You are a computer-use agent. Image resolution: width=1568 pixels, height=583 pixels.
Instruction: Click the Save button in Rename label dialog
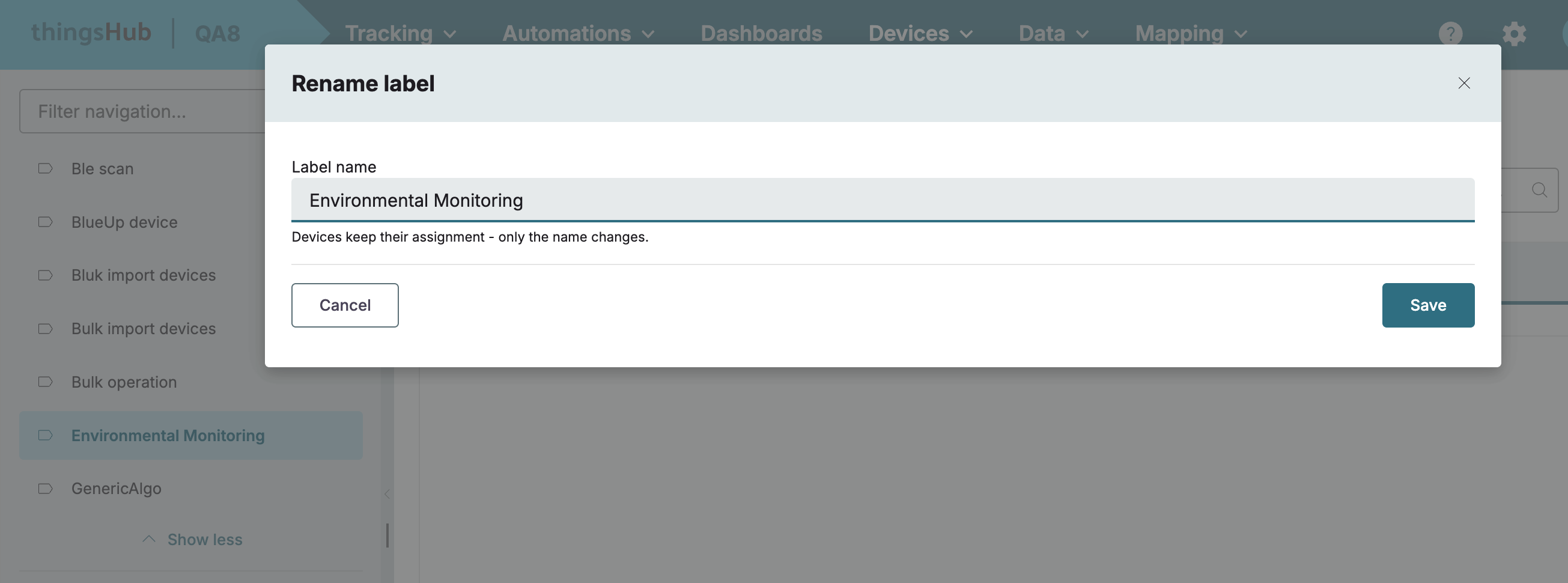(1427, 305)
